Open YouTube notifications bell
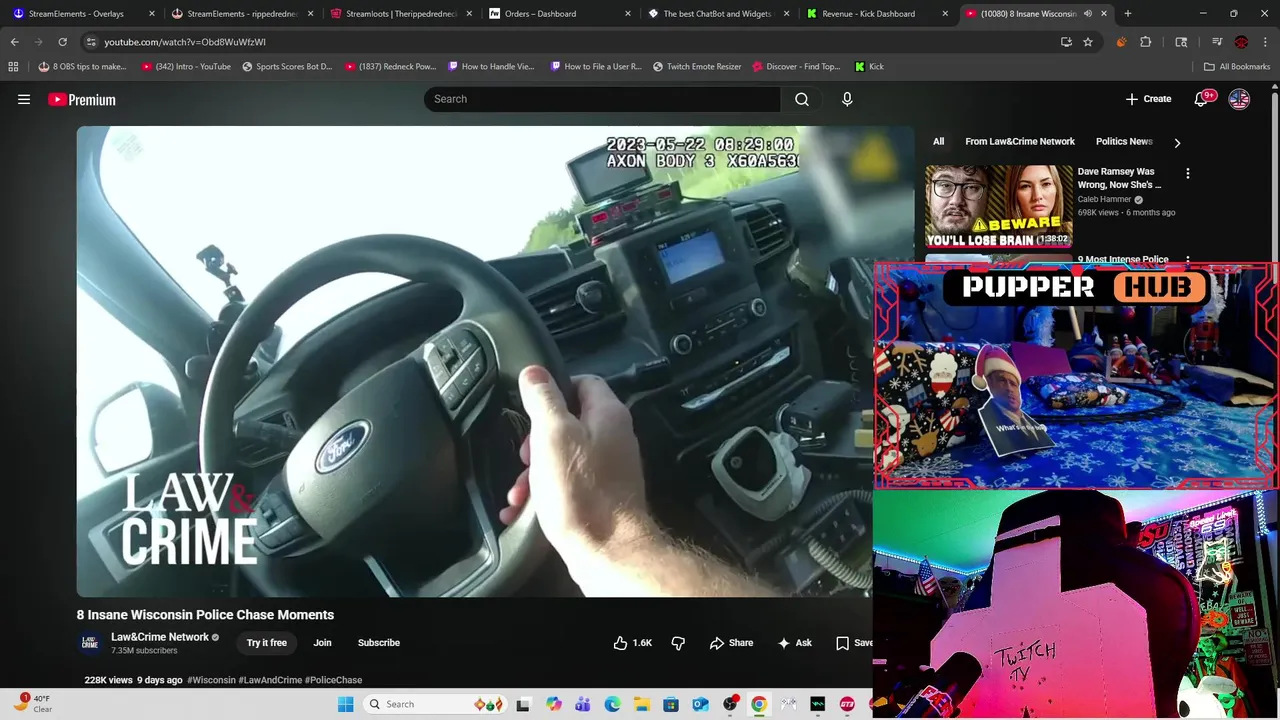 (1202, 99)
